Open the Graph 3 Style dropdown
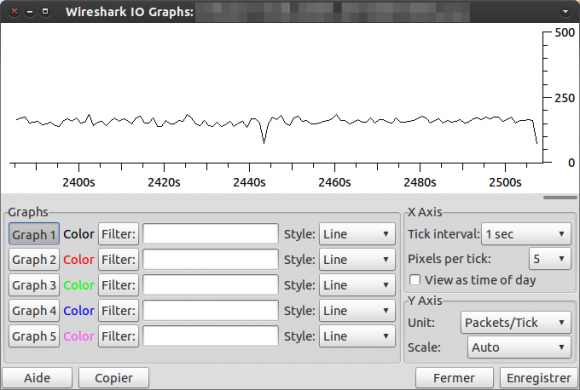580x390 pixels. pyautogui.click(x=357, y=285)
